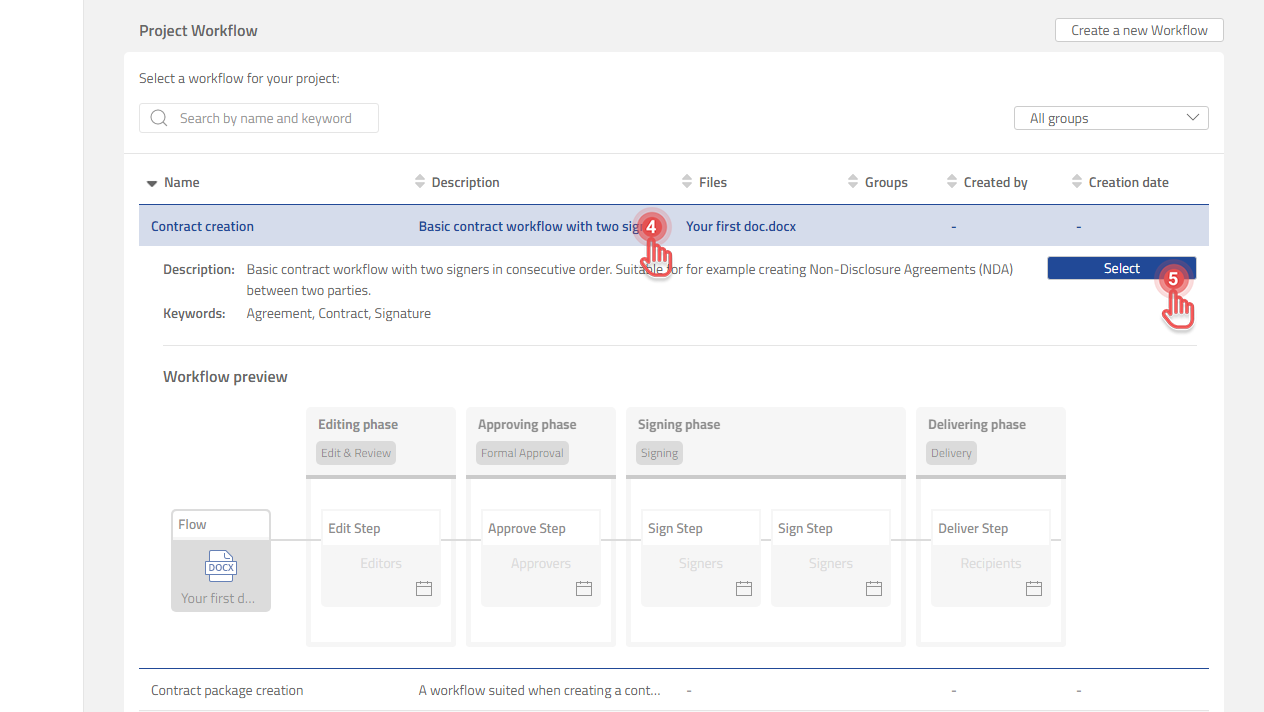Image resolution: width=1264 pixels, height=712 pixels.
Task: Click the Create a new Workflow button
Action: [x=1138, y=30]
